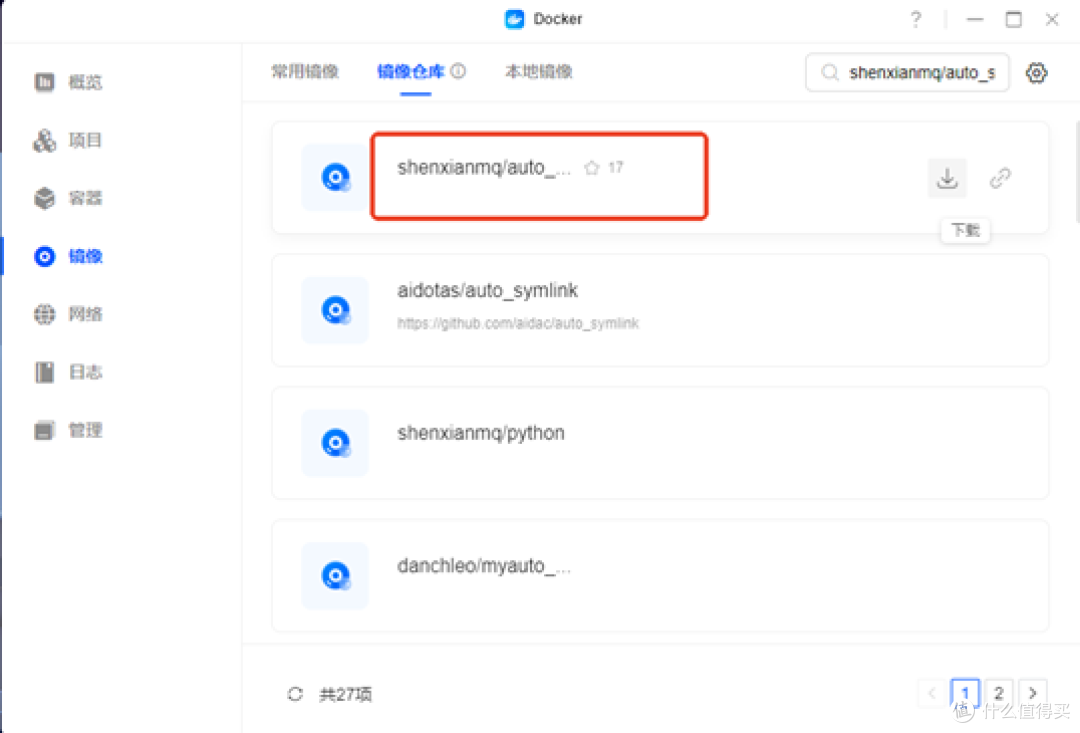Download the shenxianmq/auto image

click(x=946, y=177)
